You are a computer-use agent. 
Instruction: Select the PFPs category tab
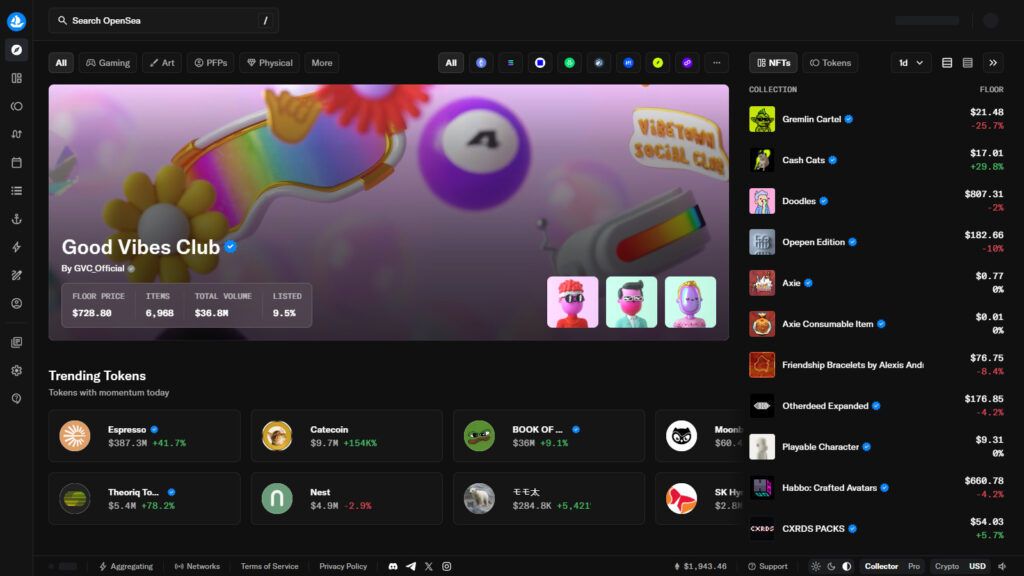[x=211, y=63]
